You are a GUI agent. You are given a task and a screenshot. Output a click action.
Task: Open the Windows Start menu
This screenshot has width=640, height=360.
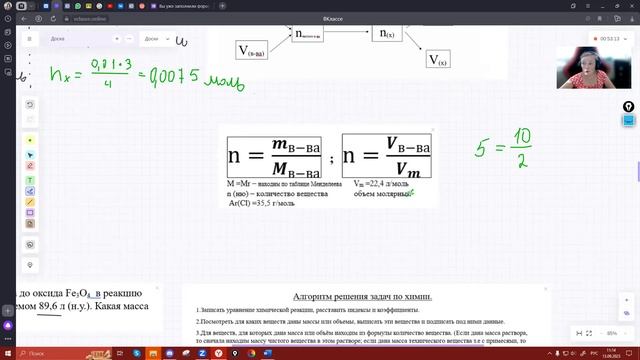[x=8, y=353]
